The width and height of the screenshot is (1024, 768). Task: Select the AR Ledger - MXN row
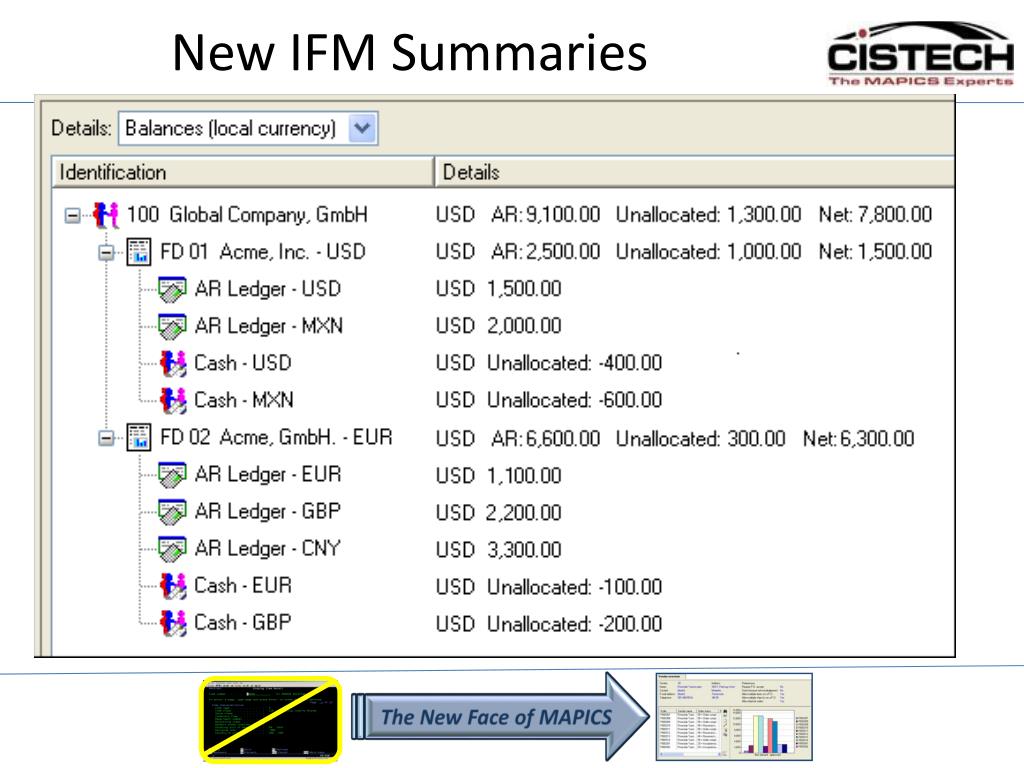click(503, 326)
